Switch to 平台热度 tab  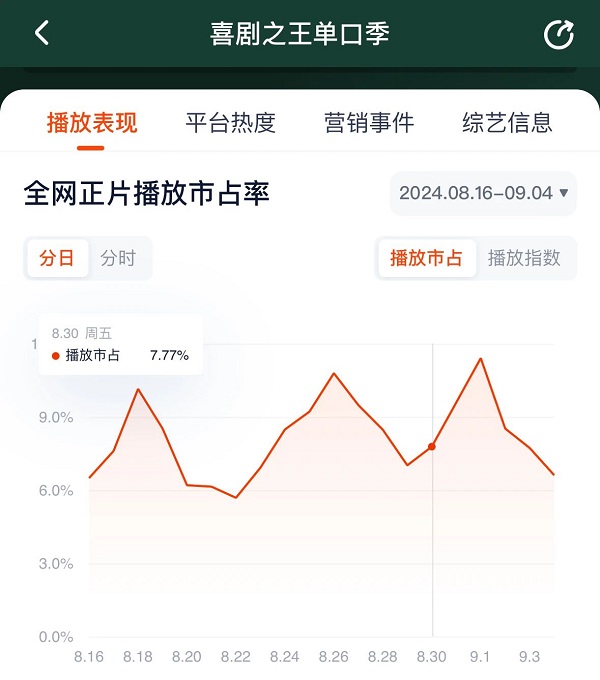coord(231,122)
